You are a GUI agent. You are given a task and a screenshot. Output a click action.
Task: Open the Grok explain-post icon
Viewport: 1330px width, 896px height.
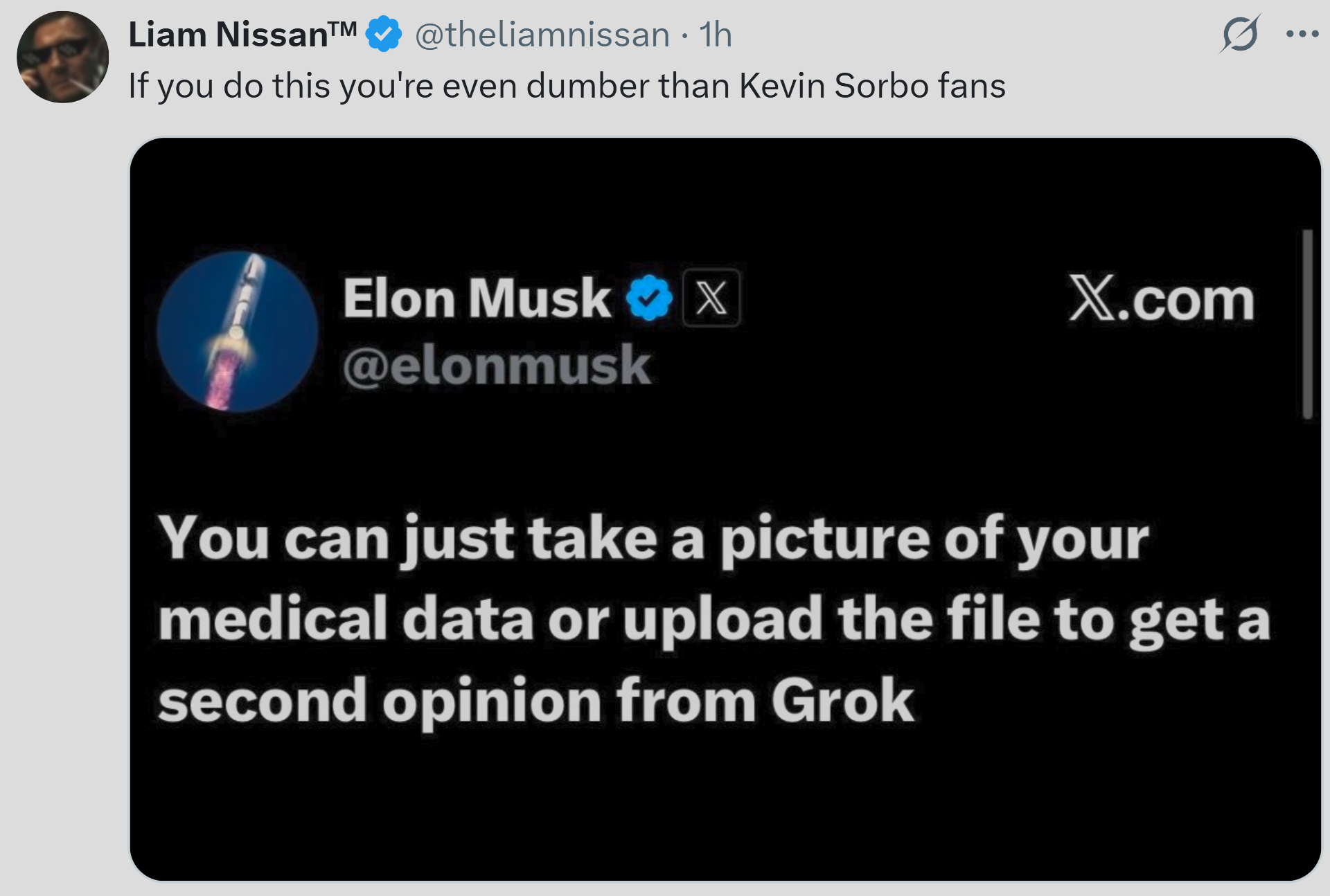coord(1240,34)
